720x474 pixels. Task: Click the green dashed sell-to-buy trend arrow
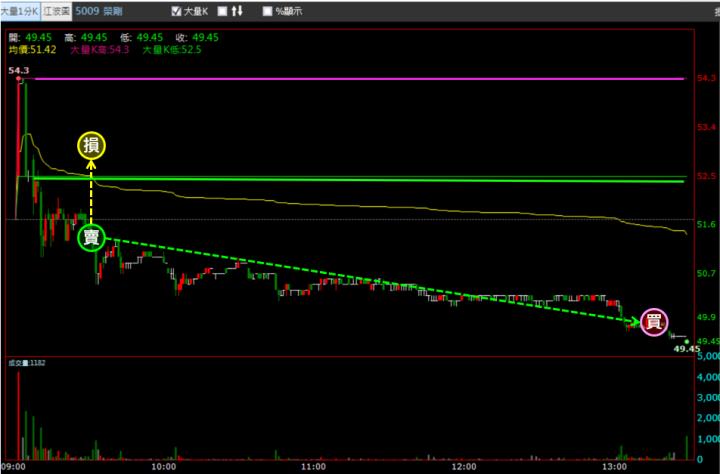pos(370,280)
